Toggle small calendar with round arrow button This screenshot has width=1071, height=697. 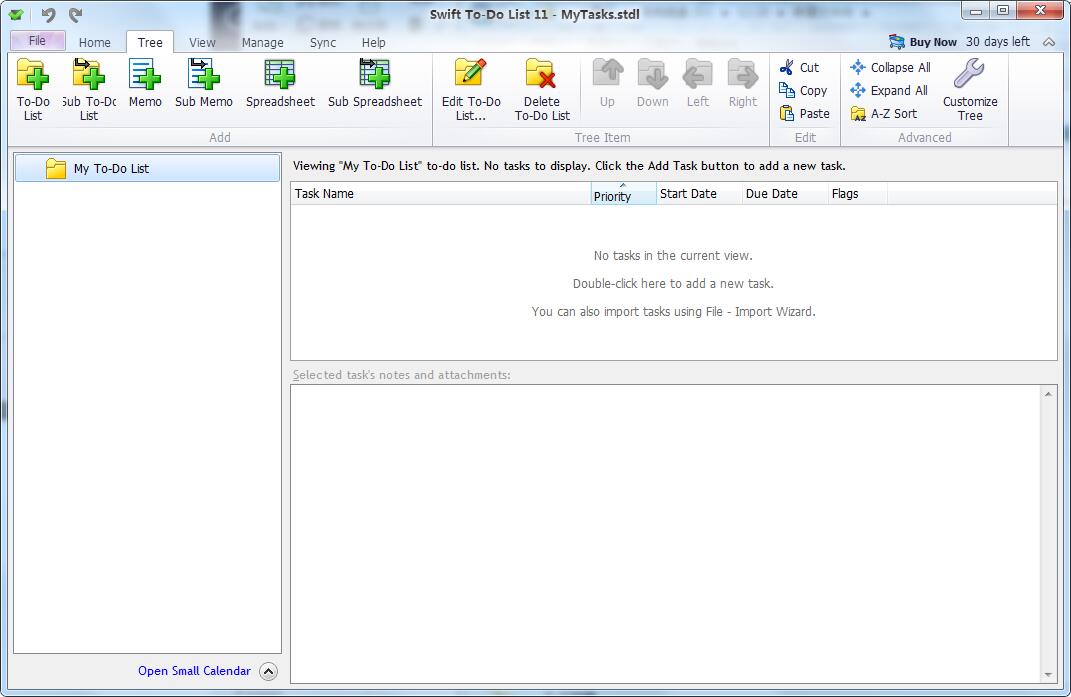(x=268, y=672)
